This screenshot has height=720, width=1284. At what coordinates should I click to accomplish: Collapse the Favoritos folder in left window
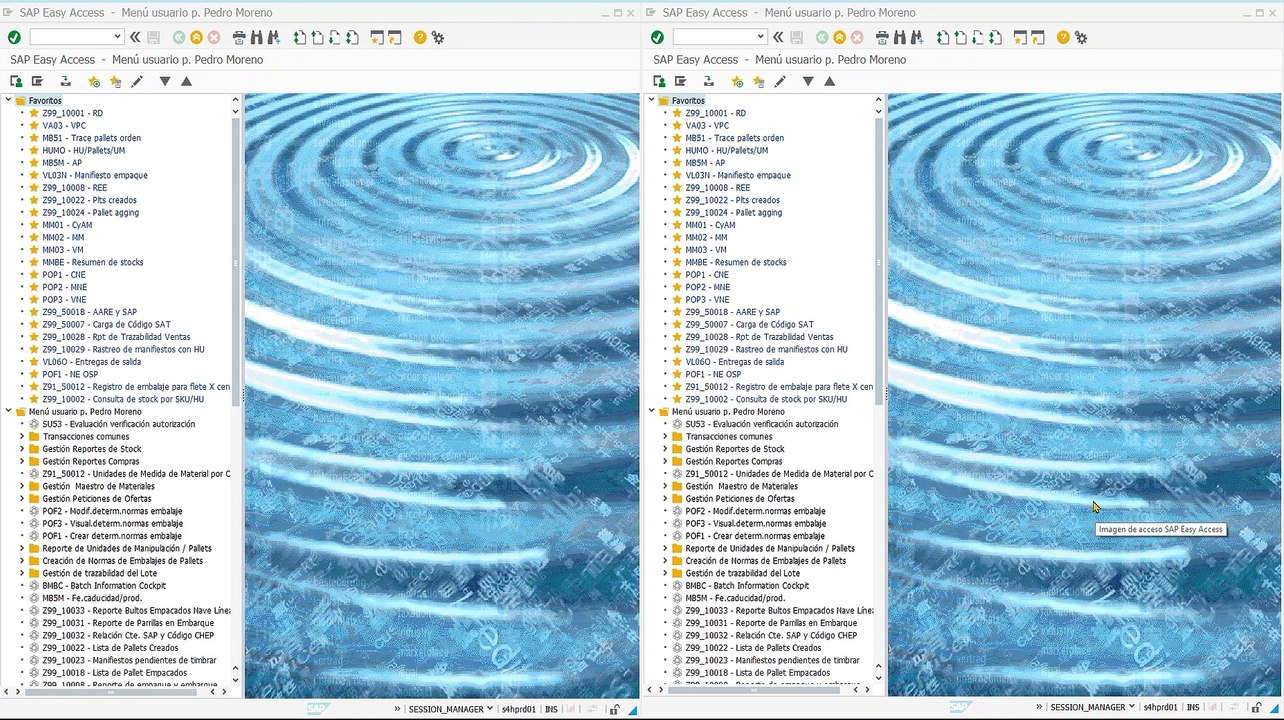[9, 101]
